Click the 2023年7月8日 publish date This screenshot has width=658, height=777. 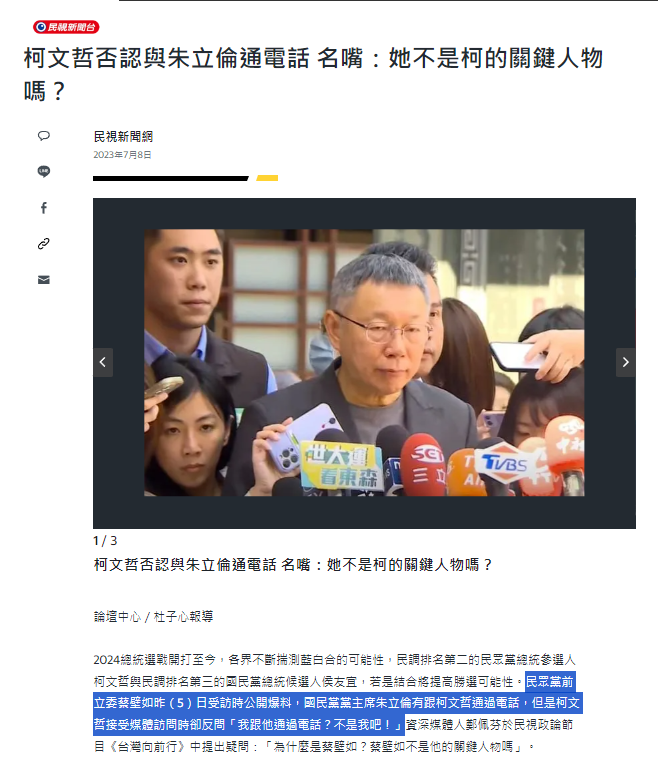122,155
